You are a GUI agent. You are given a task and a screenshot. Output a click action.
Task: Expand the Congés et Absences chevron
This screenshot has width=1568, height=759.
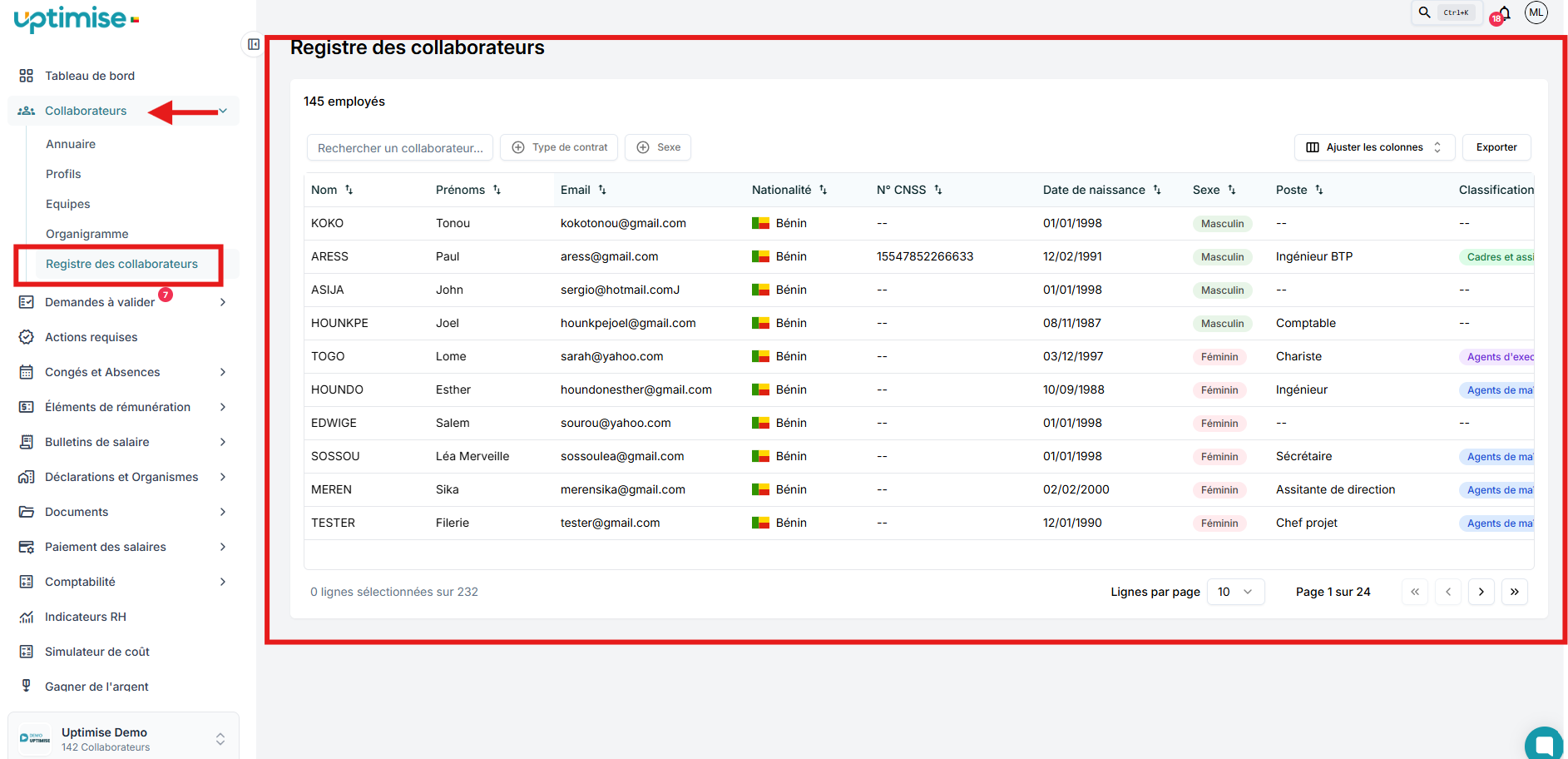tap(223, 372)
